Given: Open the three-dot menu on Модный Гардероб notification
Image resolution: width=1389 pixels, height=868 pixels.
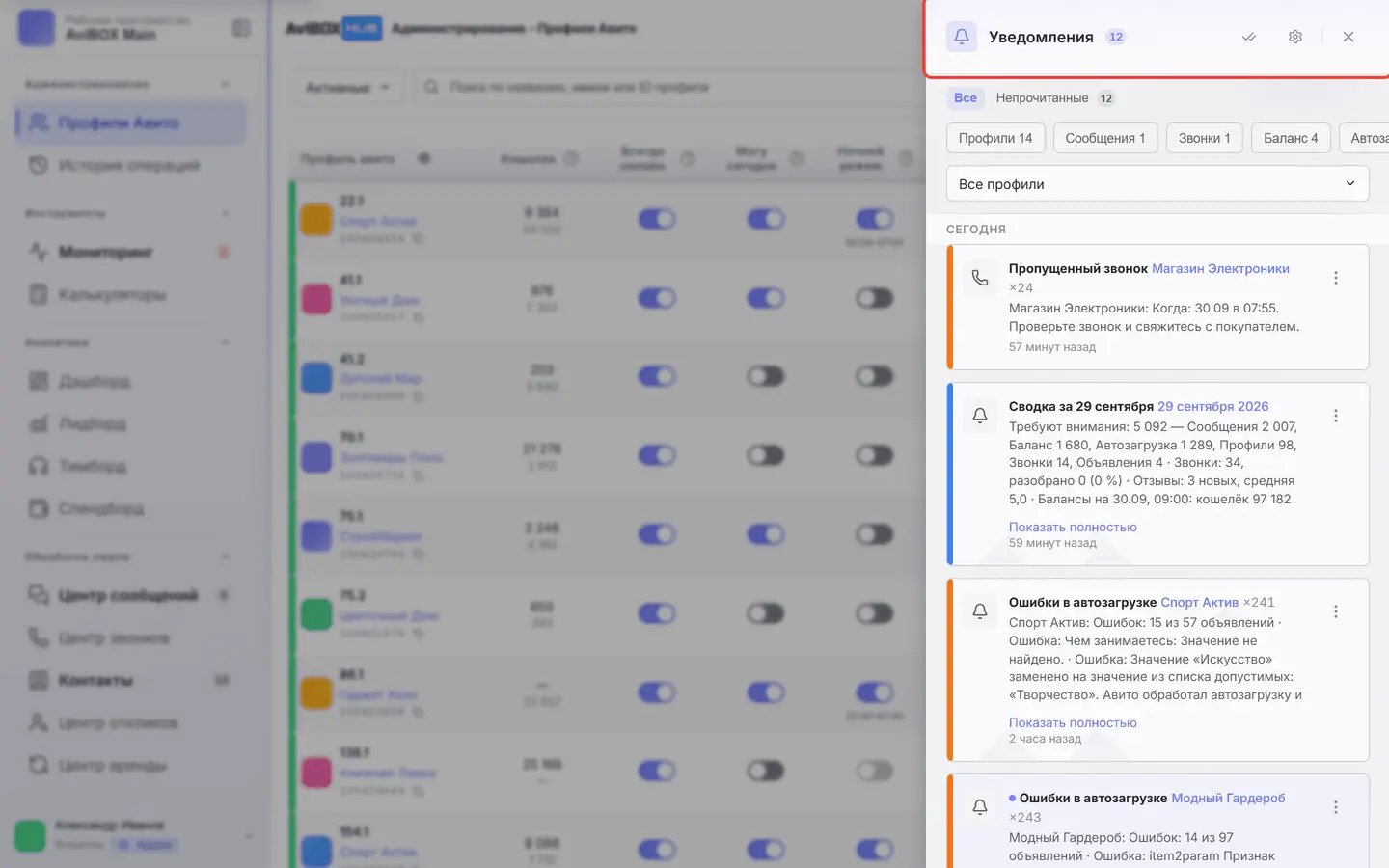Looking at the screenshot, I should pyautogui.click(x=1336, y=807).
